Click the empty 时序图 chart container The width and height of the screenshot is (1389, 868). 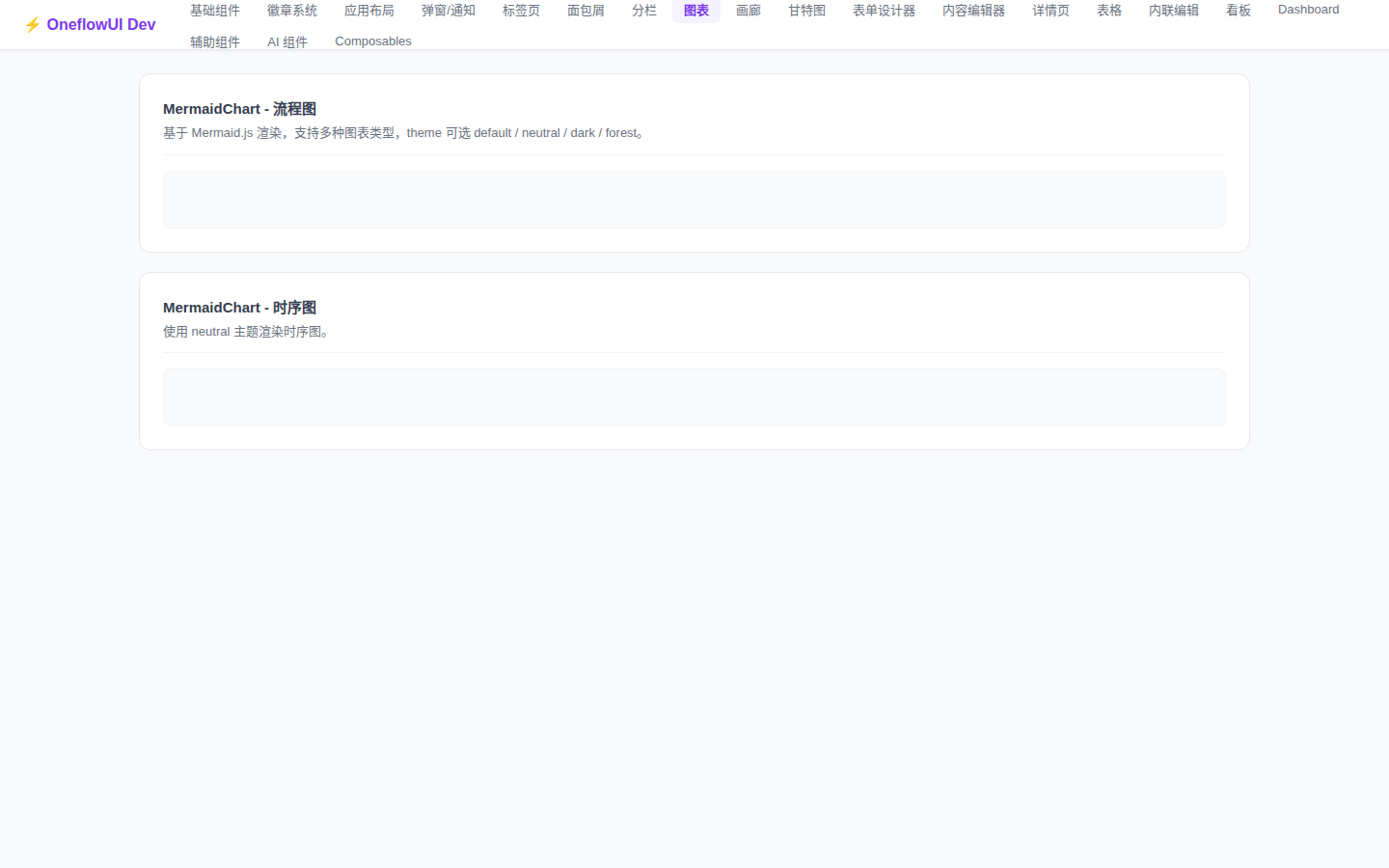[x=694, y=397]
